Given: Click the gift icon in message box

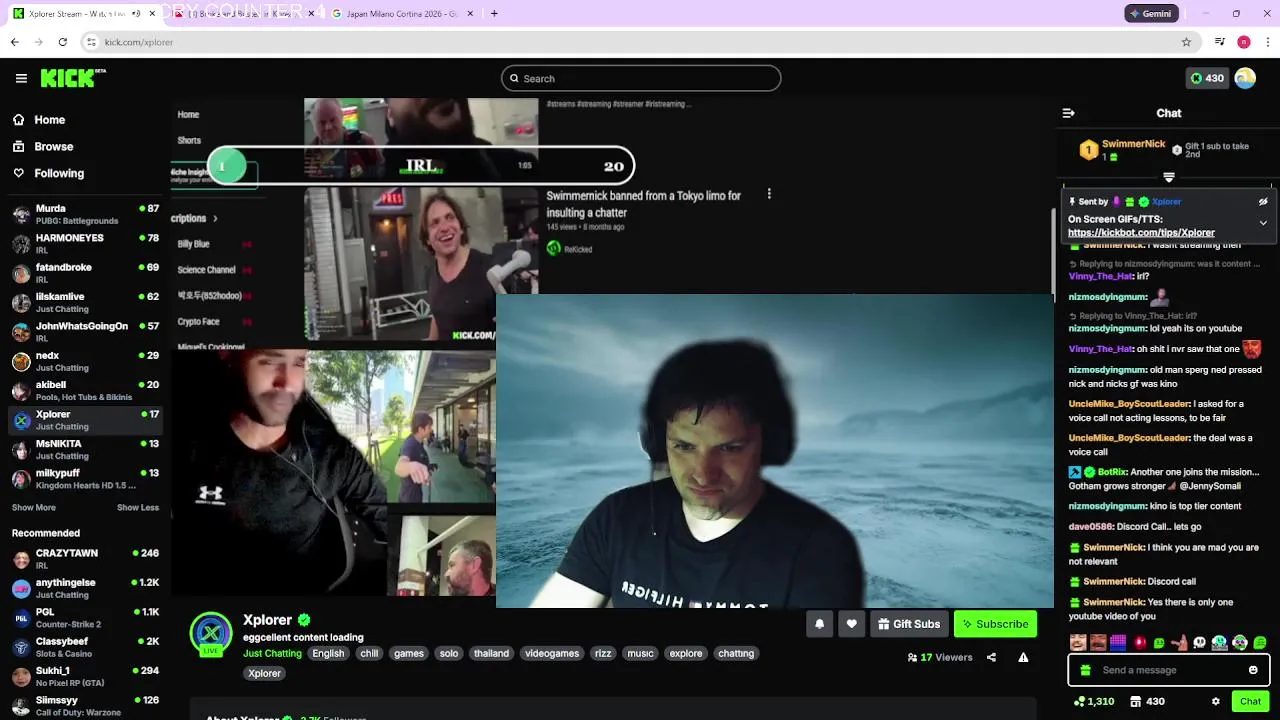Looking at the screenshot, I should pos(1086,670).
